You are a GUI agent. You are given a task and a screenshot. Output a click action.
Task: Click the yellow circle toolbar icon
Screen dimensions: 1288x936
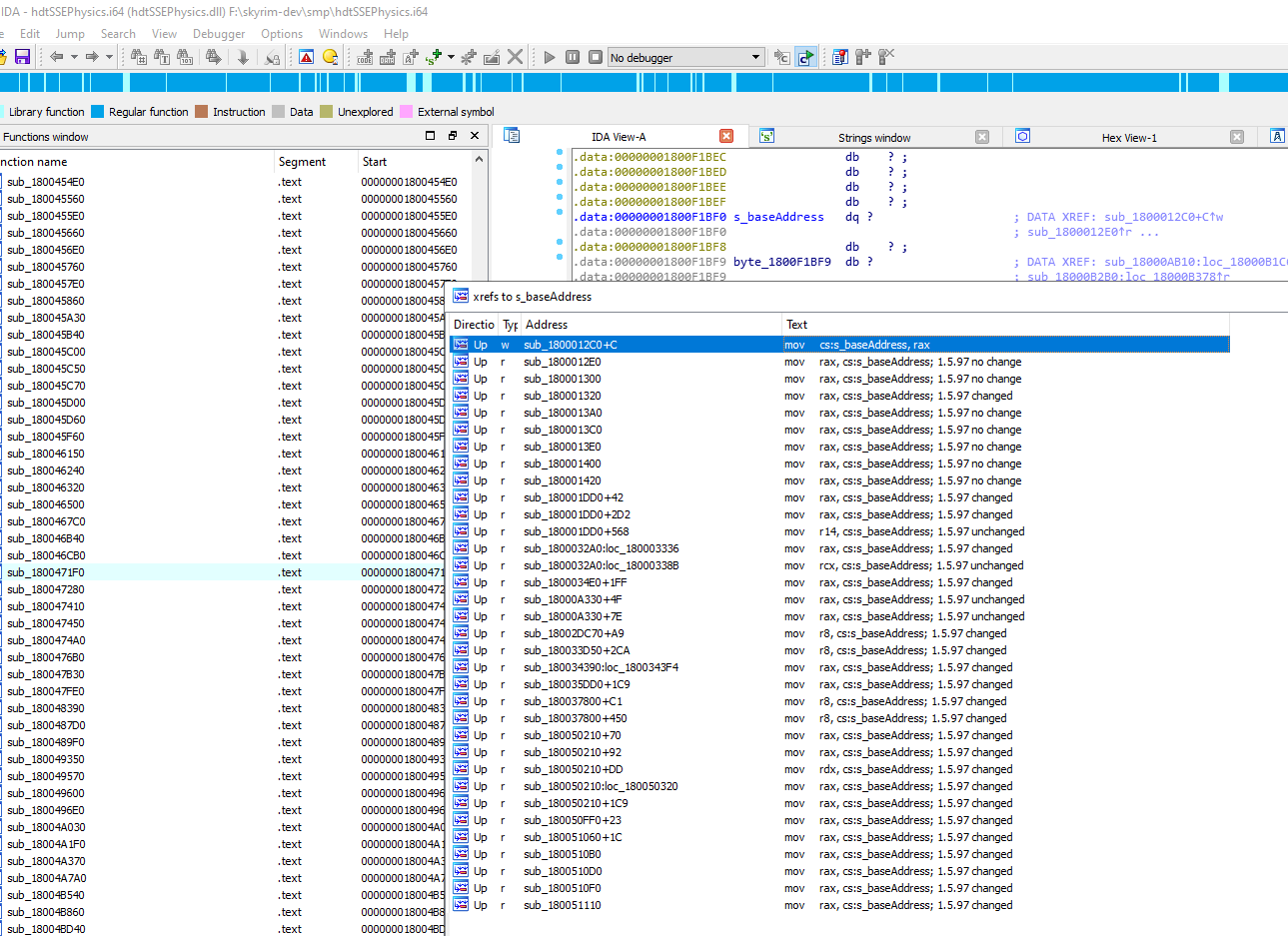(331, 57)
